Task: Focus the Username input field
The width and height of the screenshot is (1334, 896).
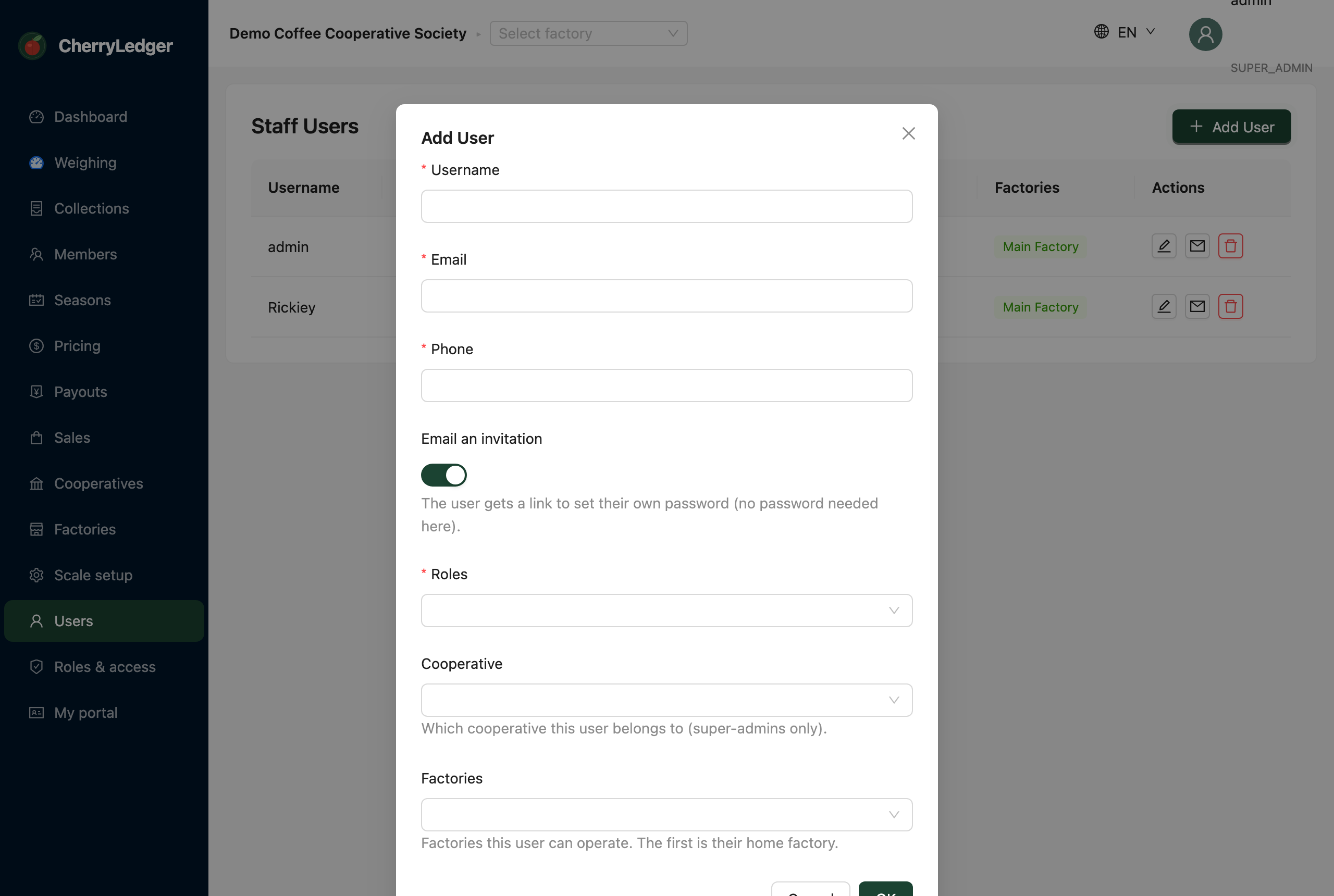Action: tap(666, 206)
